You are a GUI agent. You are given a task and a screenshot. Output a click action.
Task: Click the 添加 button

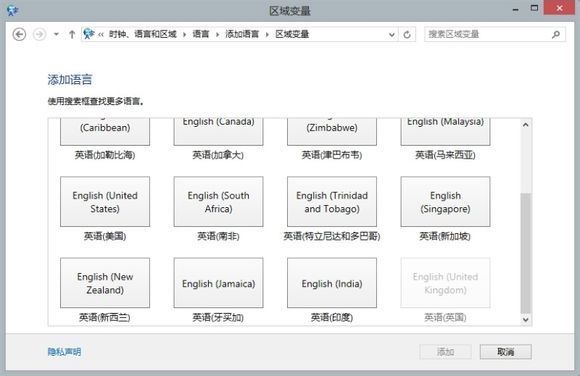point(445,352)
